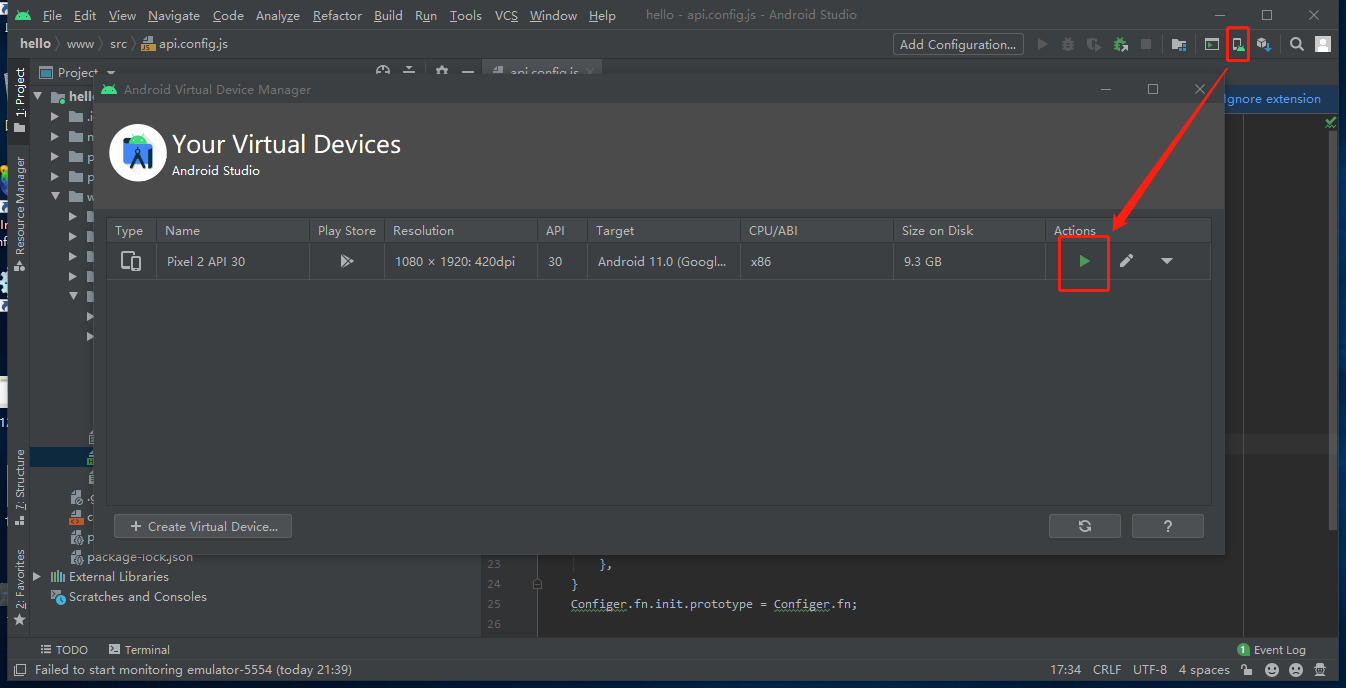
Task: Open the Event Log
Action: coord(1271,650)
